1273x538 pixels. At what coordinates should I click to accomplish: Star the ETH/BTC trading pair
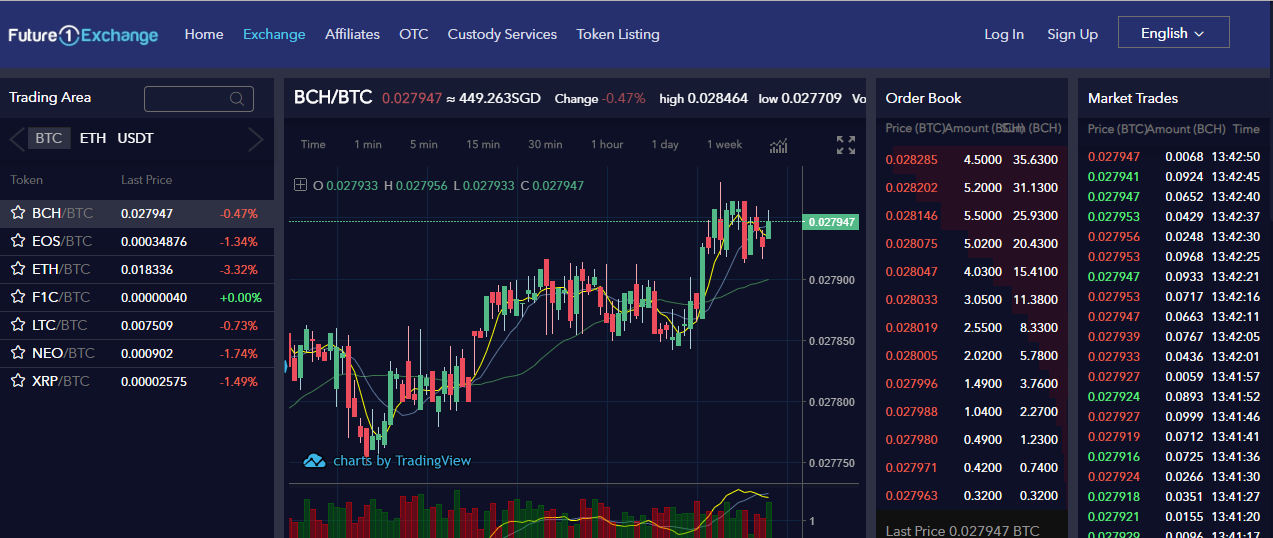coord(18,269)
